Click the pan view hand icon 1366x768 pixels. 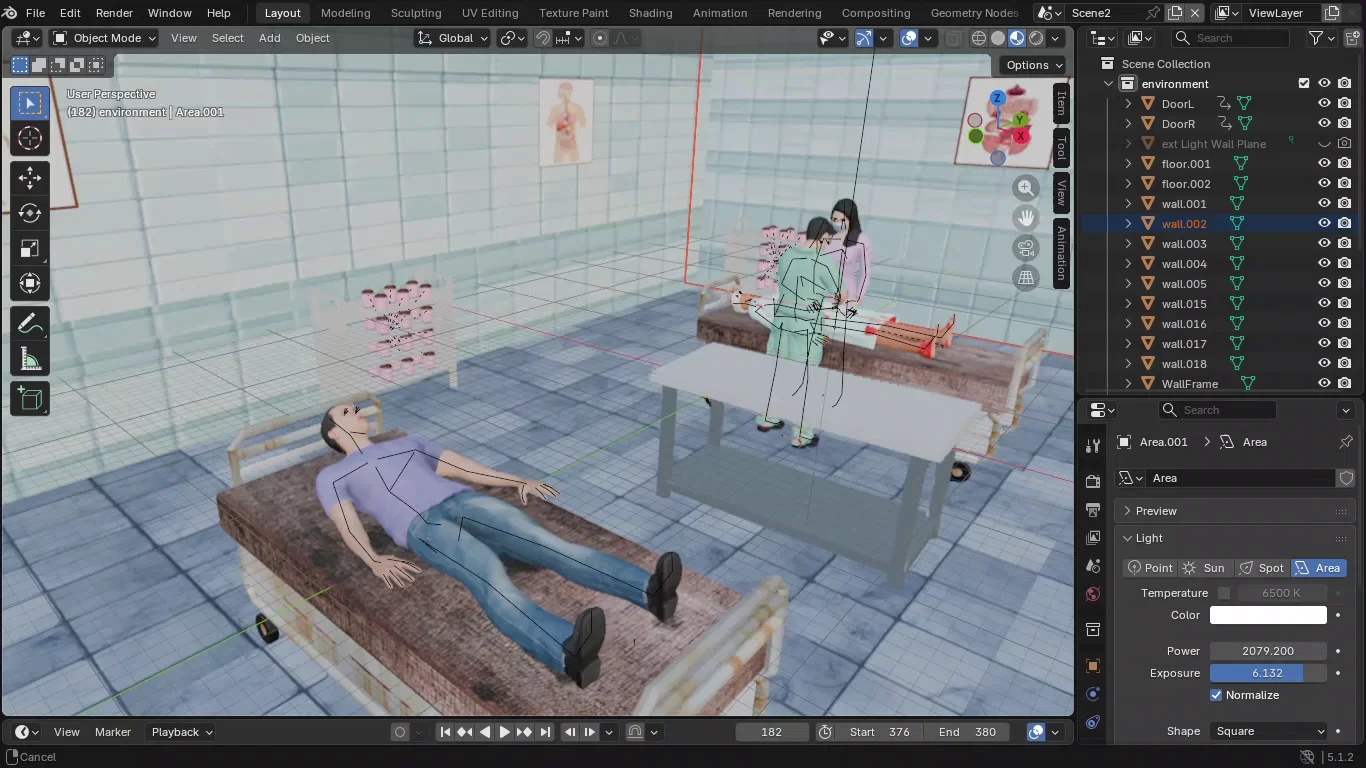[x=1026, y=218]
